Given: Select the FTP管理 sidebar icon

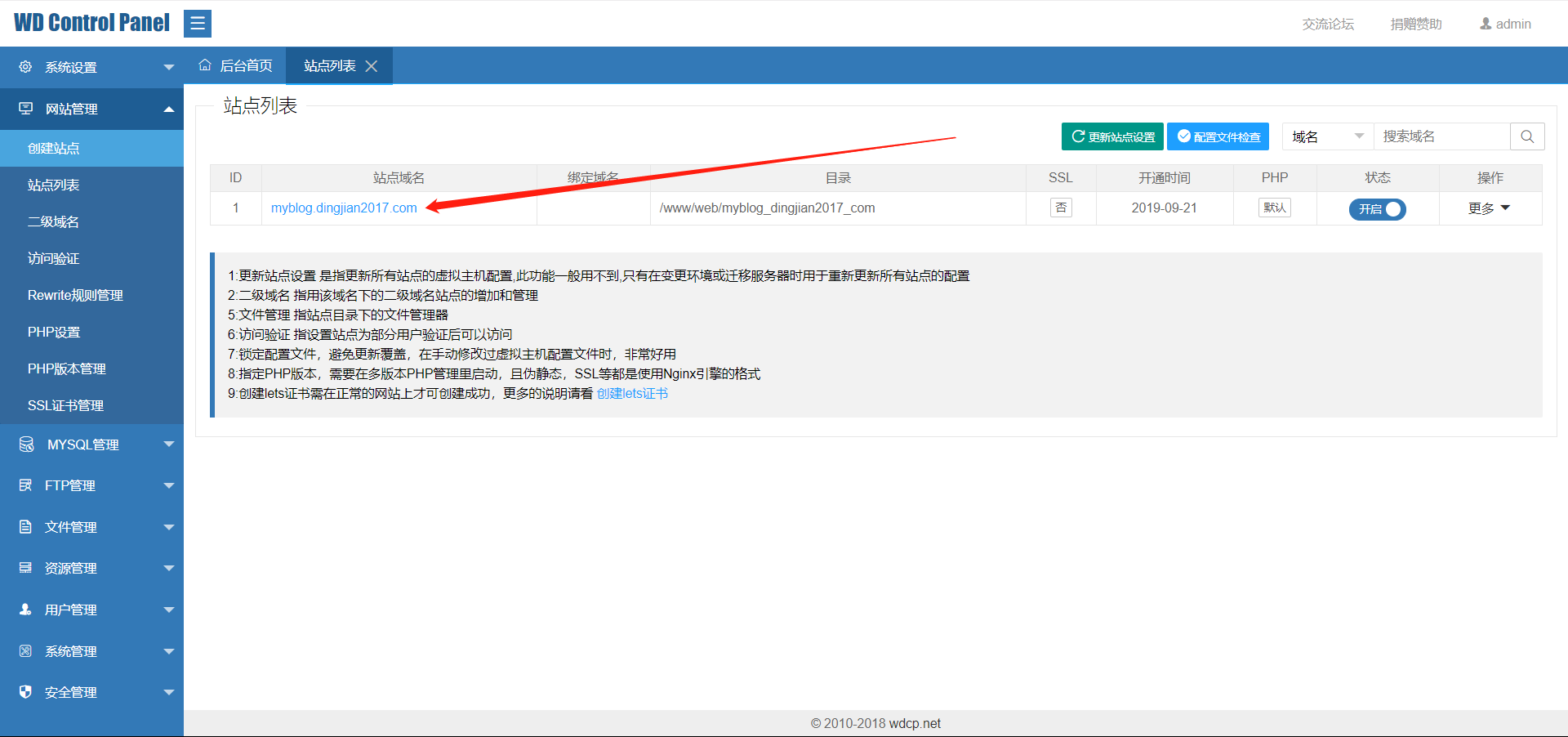Looking at the screenshot, I should click(25, 485).
